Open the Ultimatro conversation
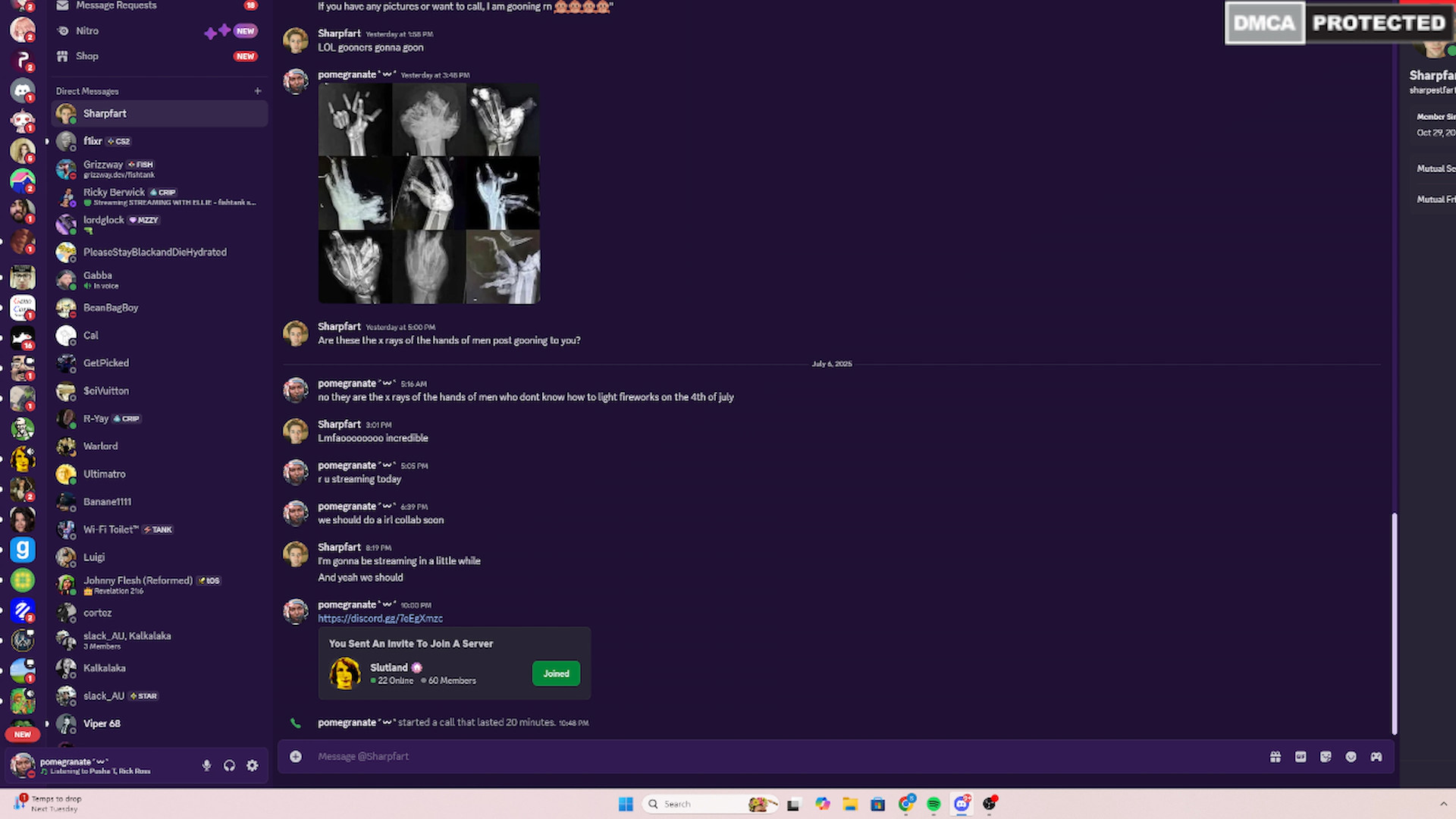The height and width of the screenshot is (819, 1456). (159, 474)
